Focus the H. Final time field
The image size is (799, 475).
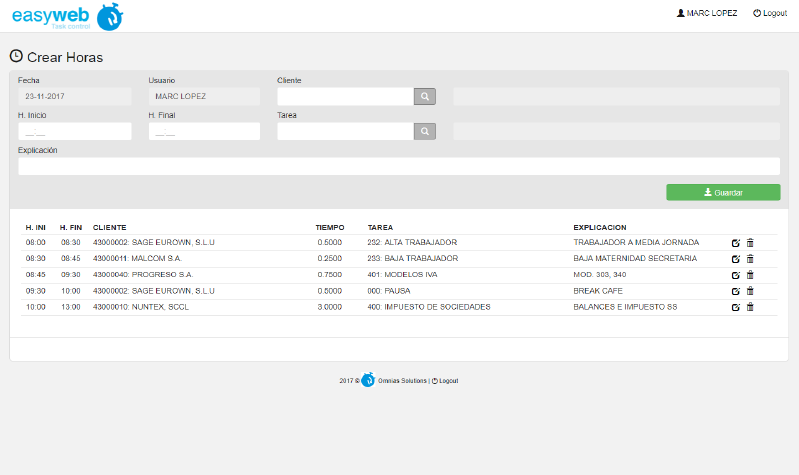coord(204,132)
